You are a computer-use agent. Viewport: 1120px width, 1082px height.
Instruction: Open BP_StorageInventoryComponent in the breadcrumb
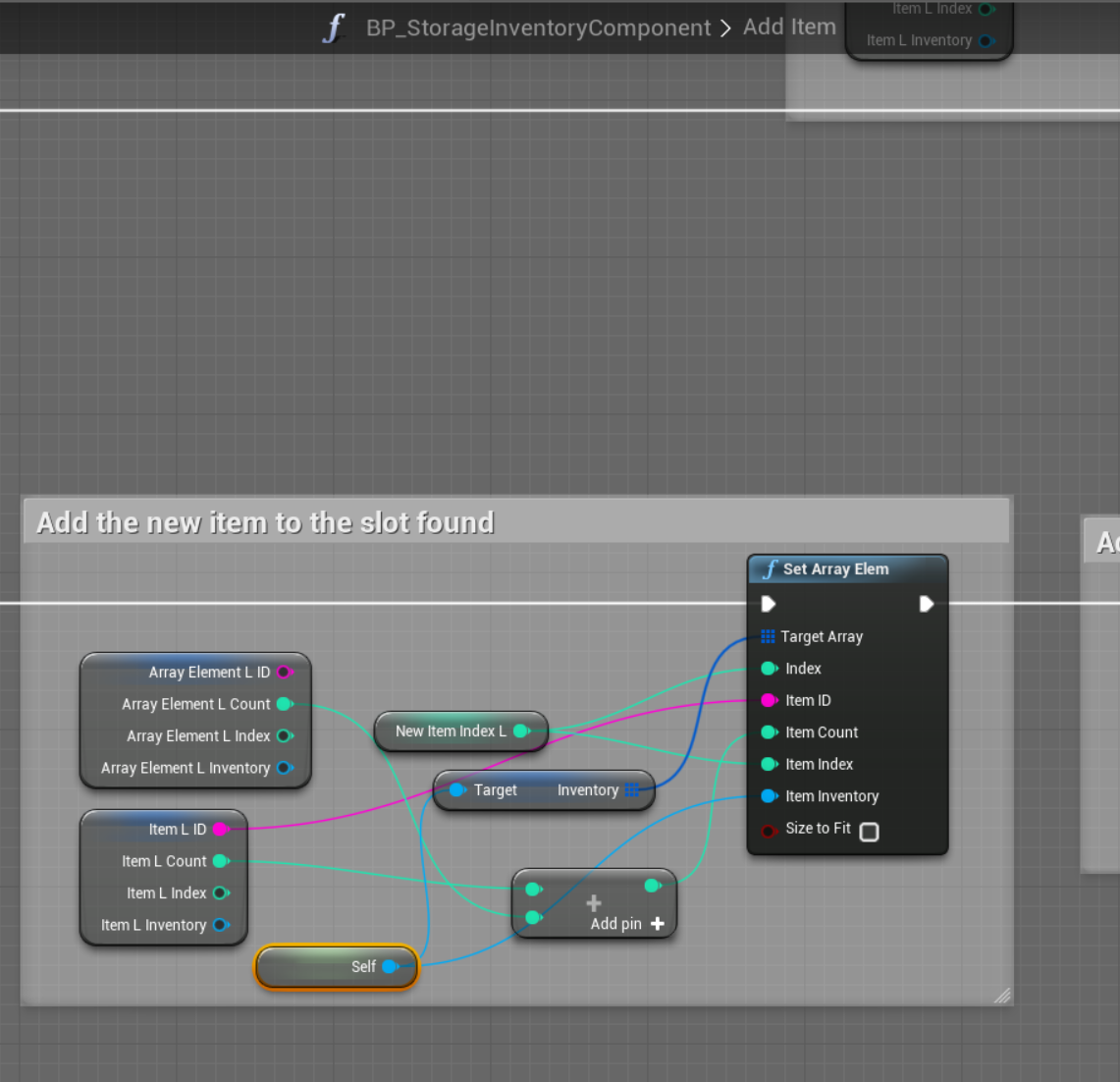[x=538, y=28]
